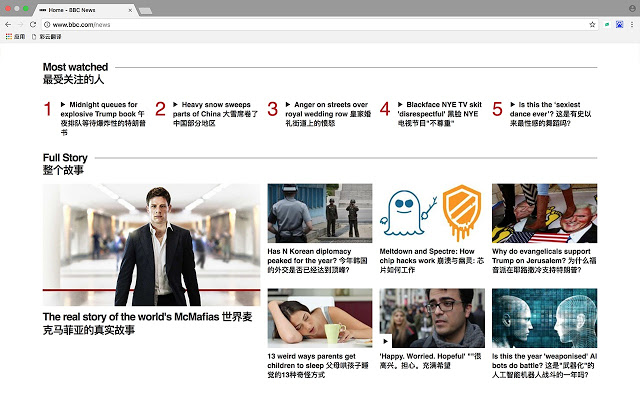Open the Apps shortcut in bookmarks bar
Viewport: 640px width, 400px height.
pyautogui.click(x=14, y=35)
